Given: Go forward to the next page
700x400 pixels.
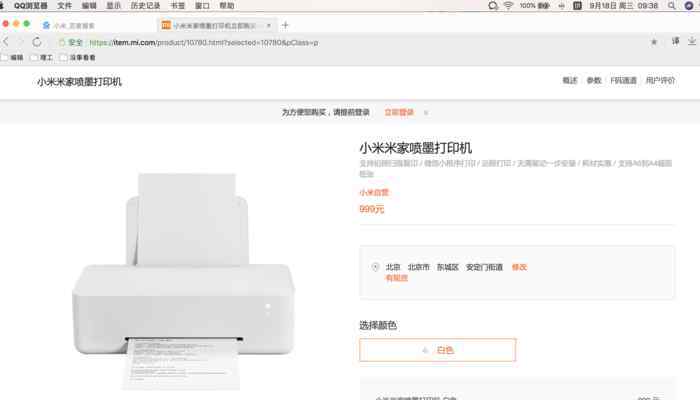Looking at the screenshot, I should (x=21, y=42).
